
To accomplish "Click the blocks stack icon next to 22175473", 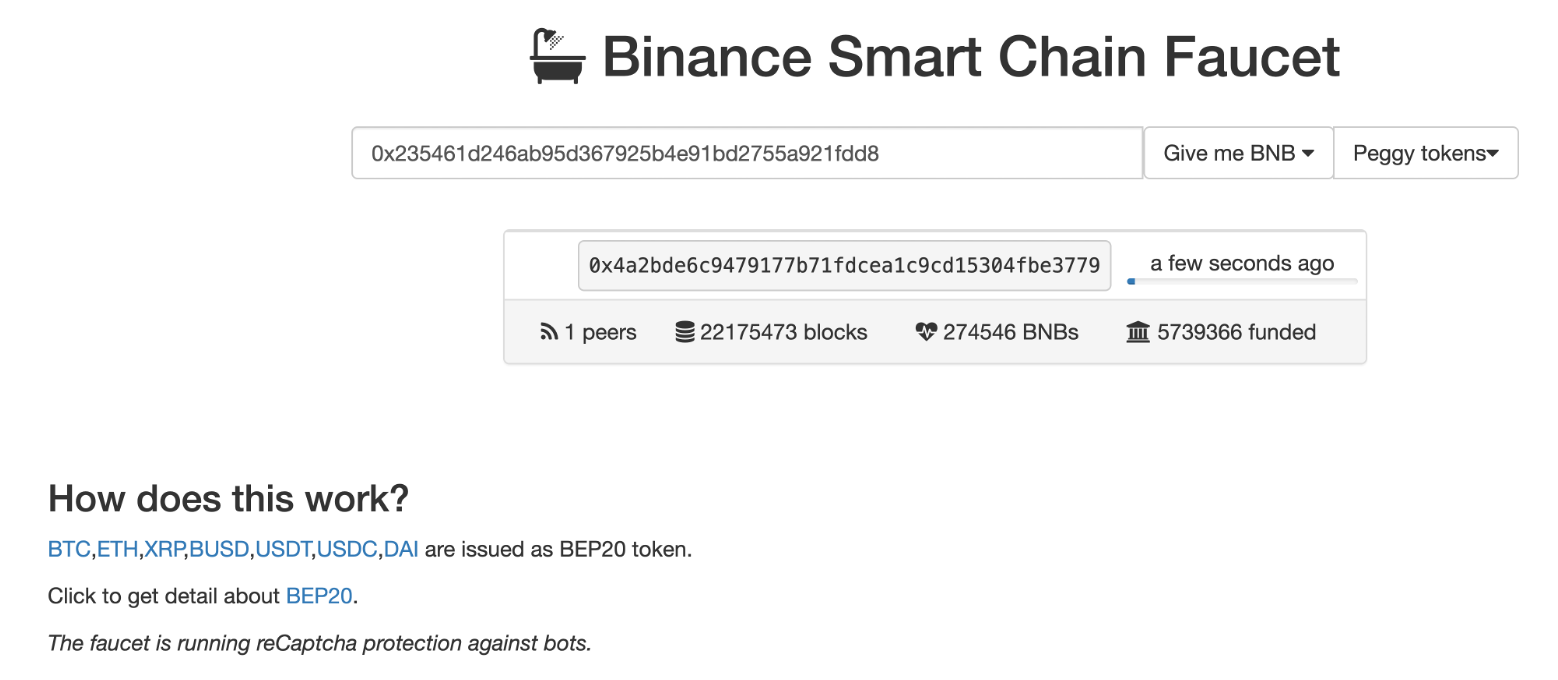I will [x=683, y=331].
